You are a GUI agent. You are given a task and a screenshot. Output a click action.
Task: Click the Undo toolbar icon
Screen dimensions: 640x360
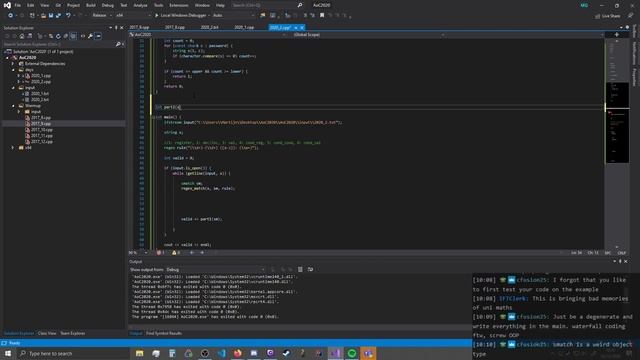coord(68,16)
